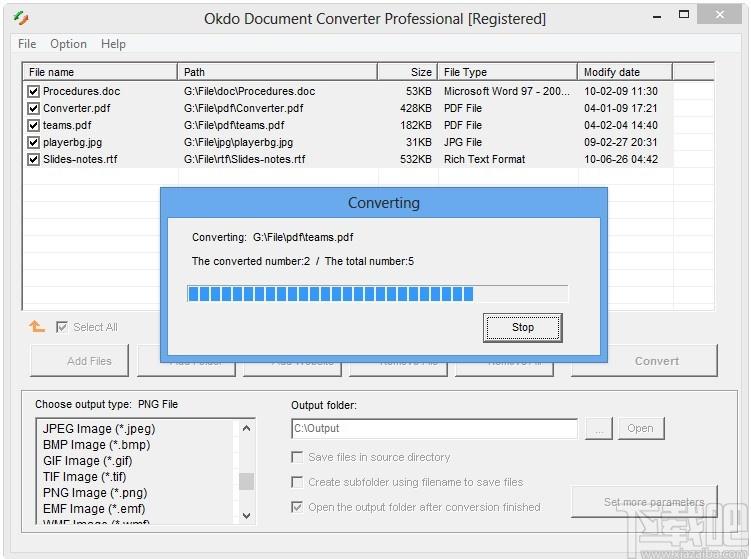Click the Rich Text Format type cell
This screenshot has height=559, width=751.
click(484, 160)
